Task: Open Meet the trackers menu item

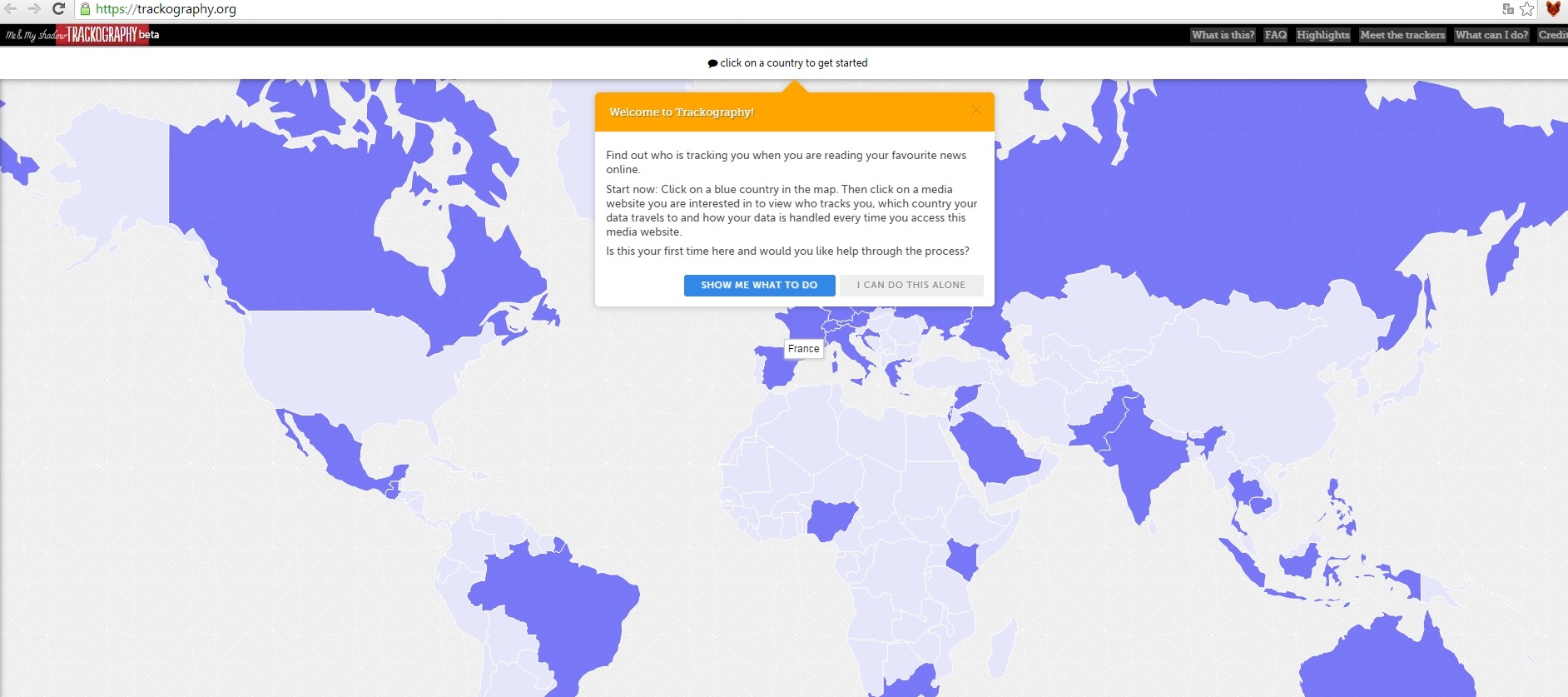Action: point(1402,35)
